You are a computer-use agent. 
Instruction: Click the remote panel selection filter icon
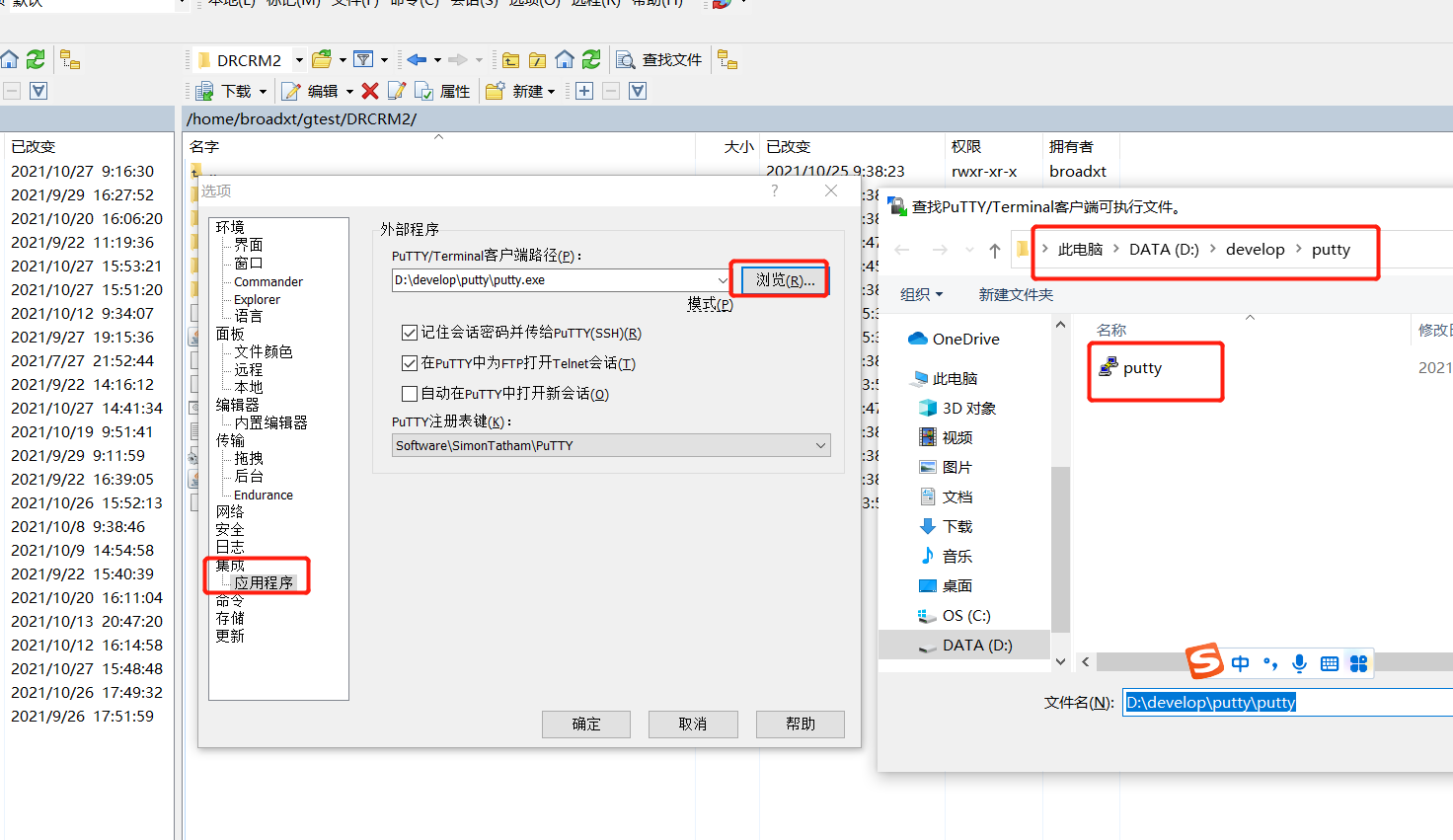(638, 91)
